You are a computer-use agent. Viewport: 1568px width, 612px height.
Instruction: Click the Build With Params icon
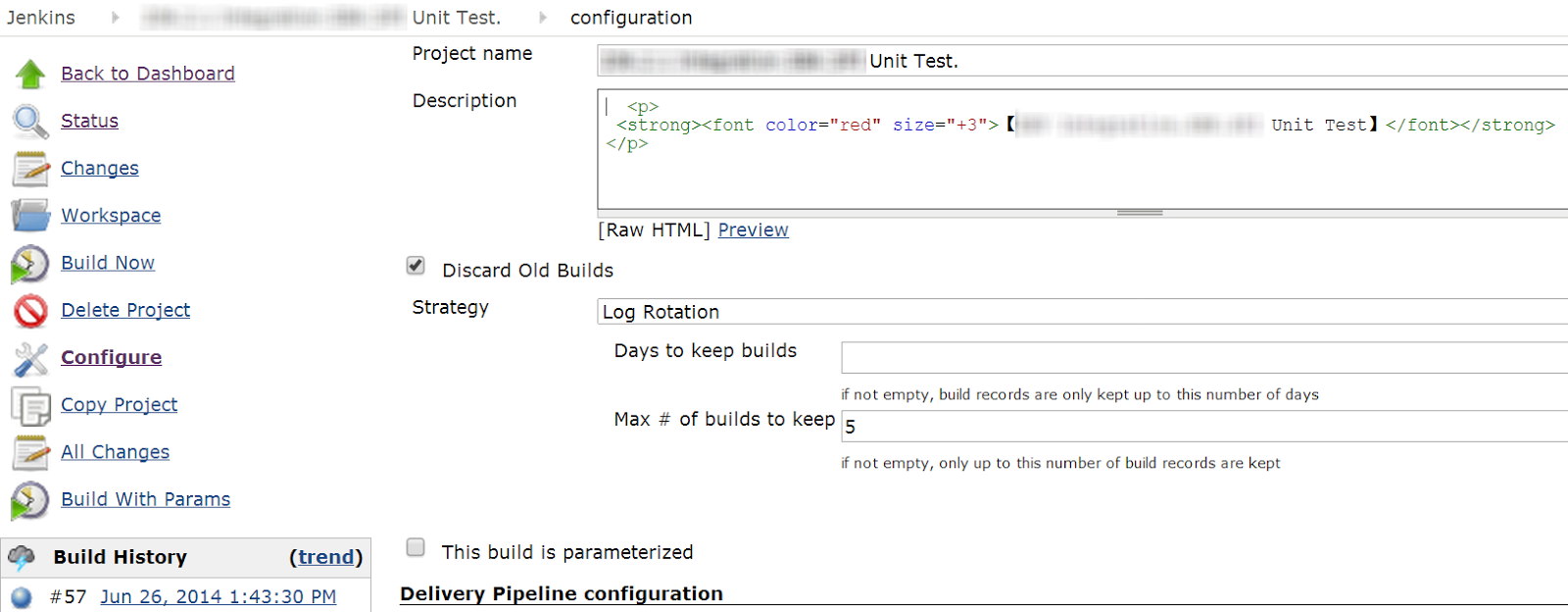point(30,500)
